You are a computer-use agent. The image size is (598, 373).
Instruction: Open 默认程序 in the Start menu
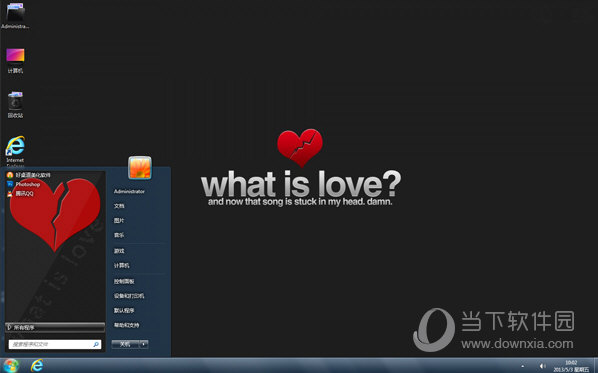(x=124, y=310)
